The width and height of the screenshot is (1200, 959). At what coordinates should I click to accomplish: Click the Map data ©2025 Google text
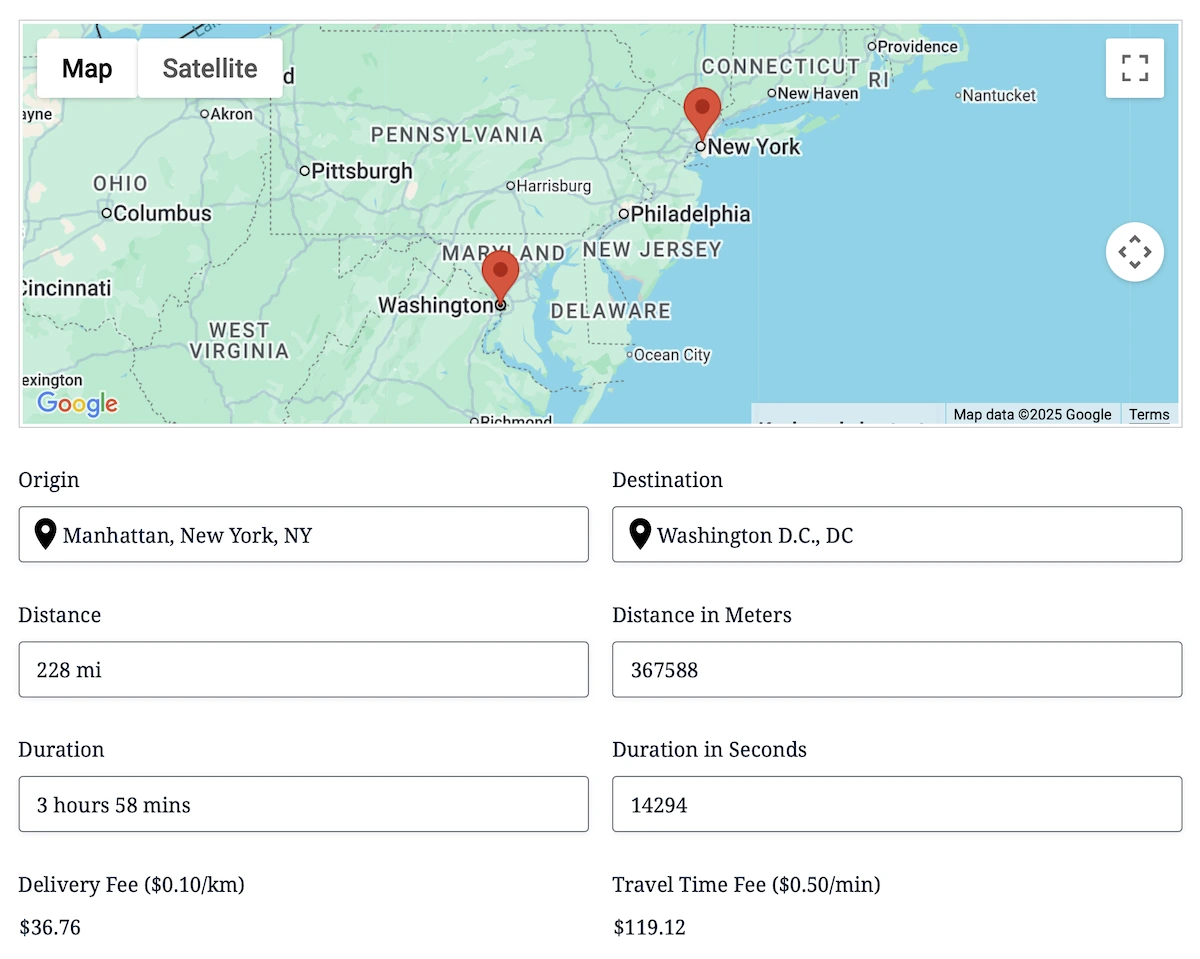tap(1032, 414)
